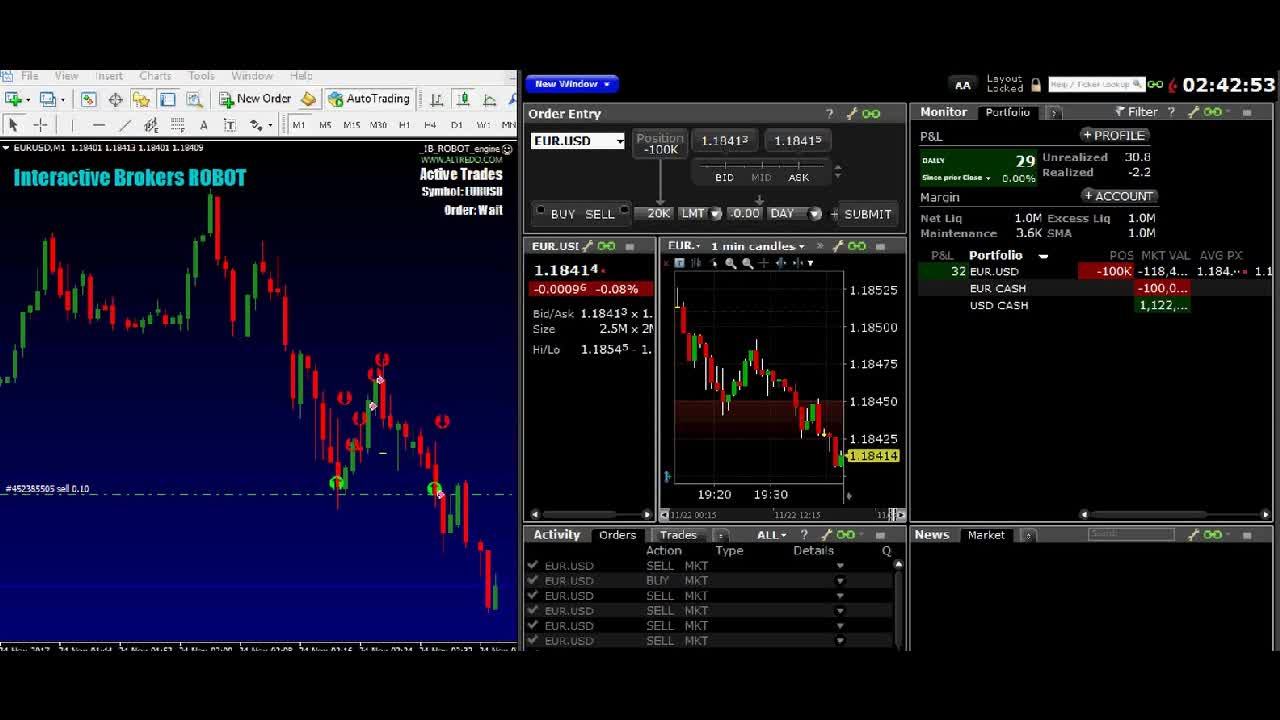Select D1 timeframe
The image size is (1280, 720).
[457, 125]
